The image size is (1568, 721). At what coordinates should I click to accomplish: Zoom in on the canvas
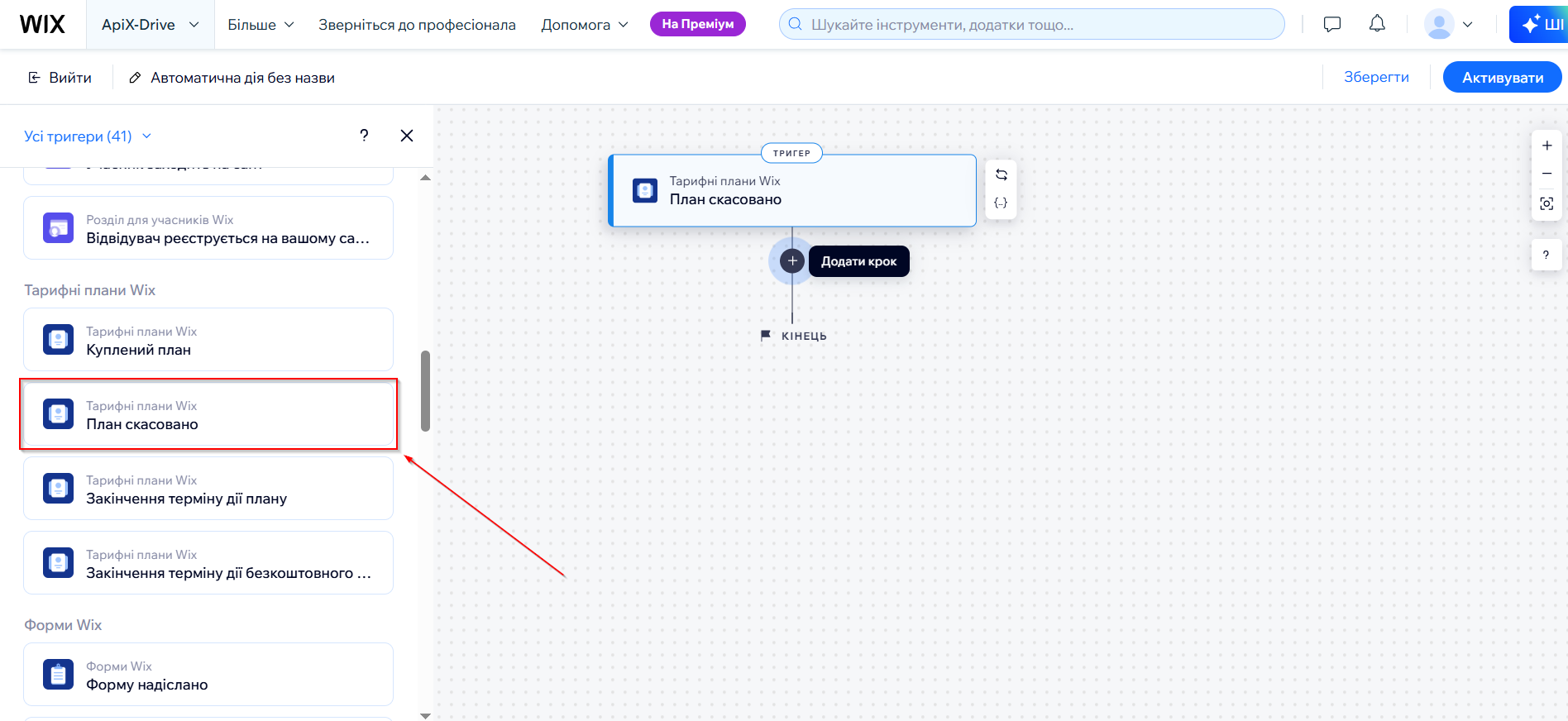(1546, 146)
